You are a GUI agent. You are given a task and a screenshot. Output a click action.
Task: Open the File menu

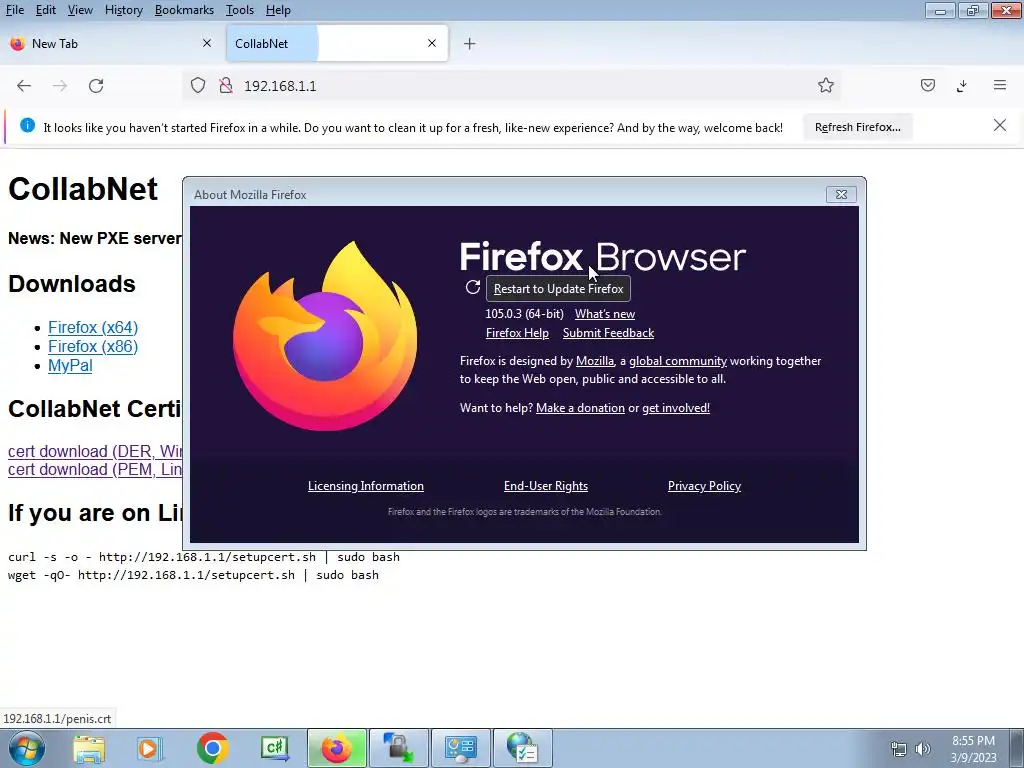[x=14, y=10]
